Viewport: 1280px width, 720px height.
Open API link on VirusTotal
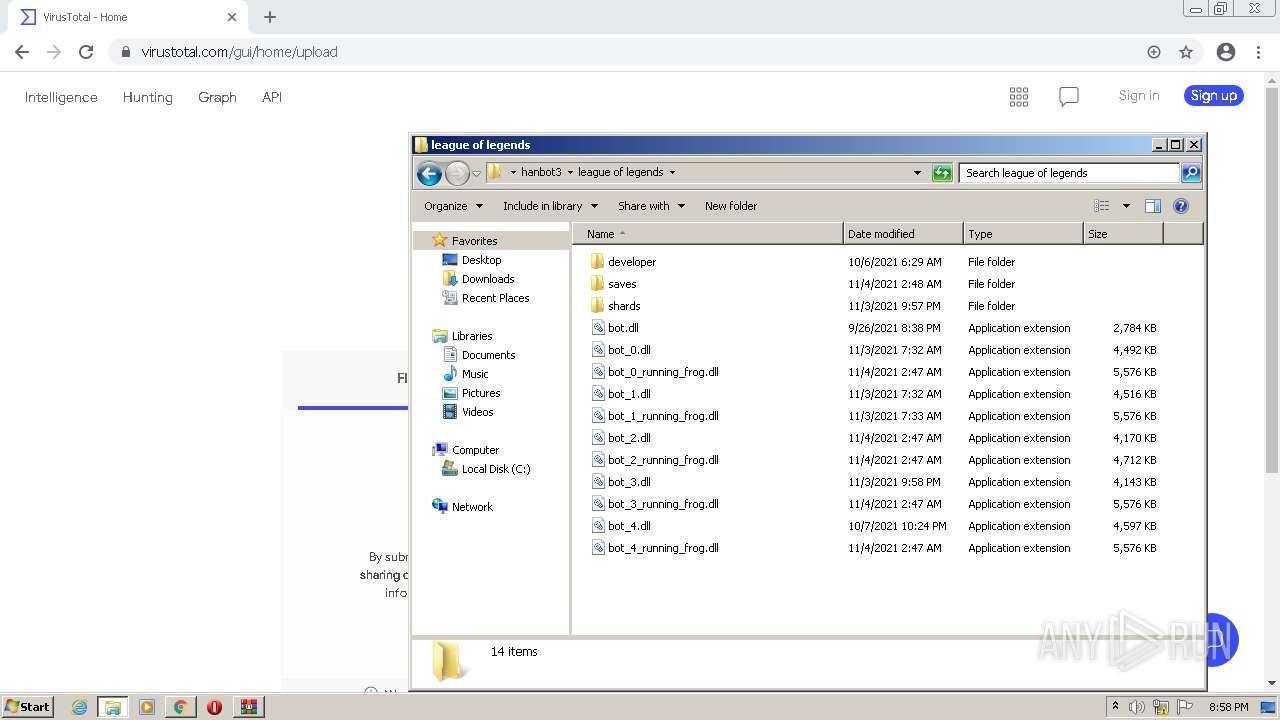coord(272,97)
